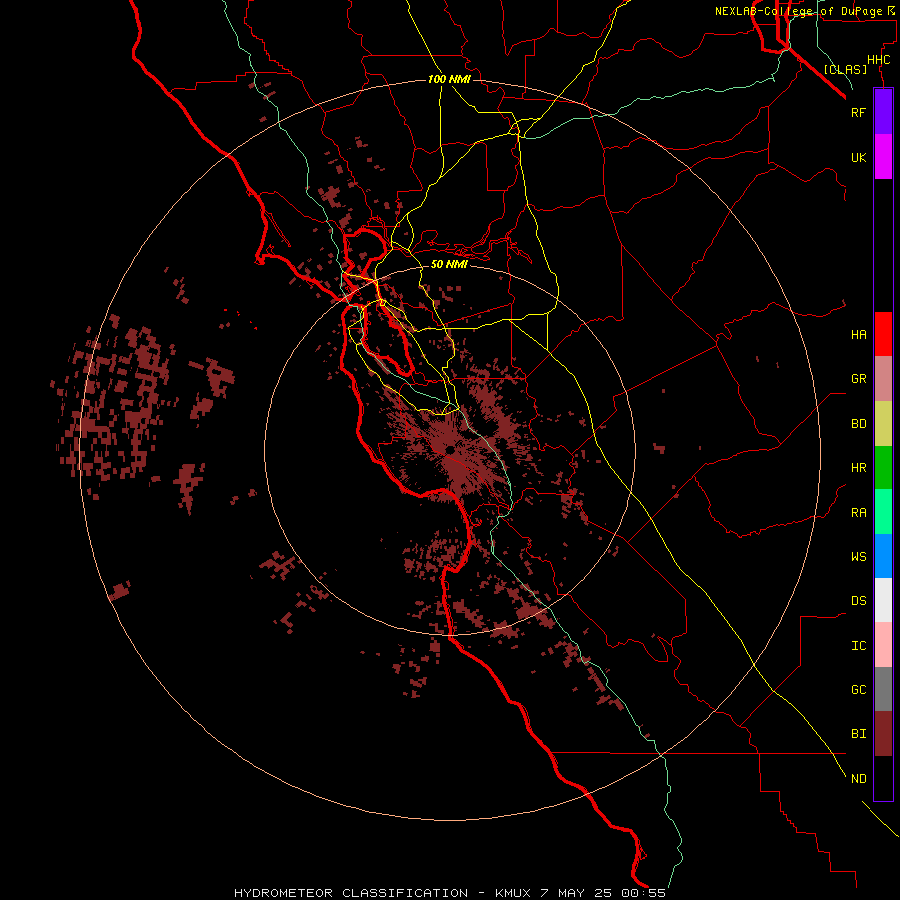Click the RF legend label
The image size is (900, 900).
pyautogui.click(x=858, y=112)
